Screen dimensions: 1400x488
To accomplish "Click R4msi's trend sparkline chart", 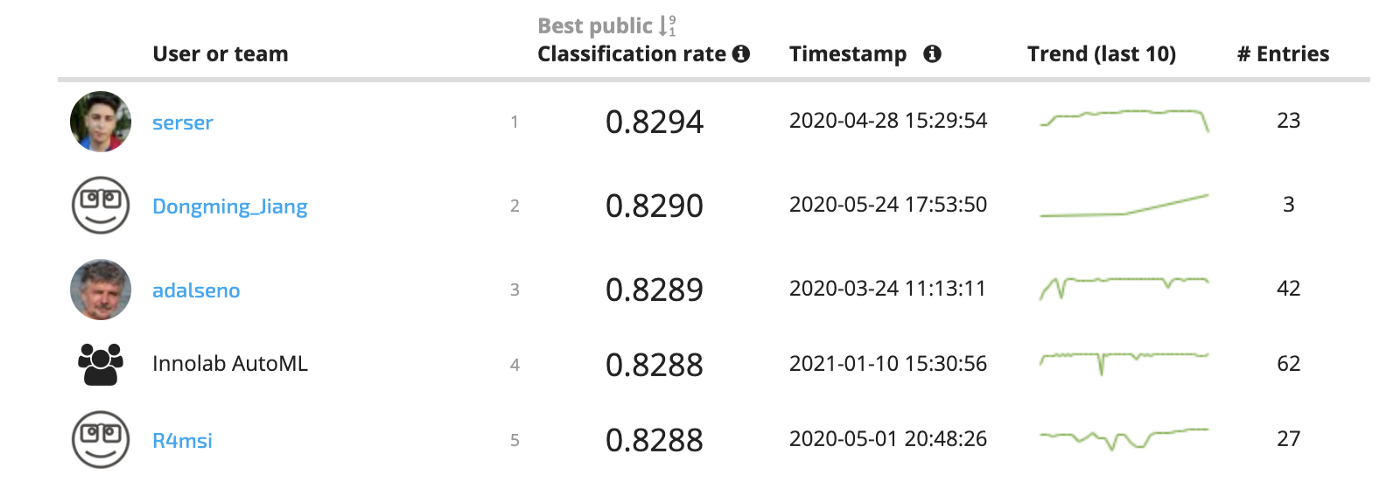I will point(1124,437).
